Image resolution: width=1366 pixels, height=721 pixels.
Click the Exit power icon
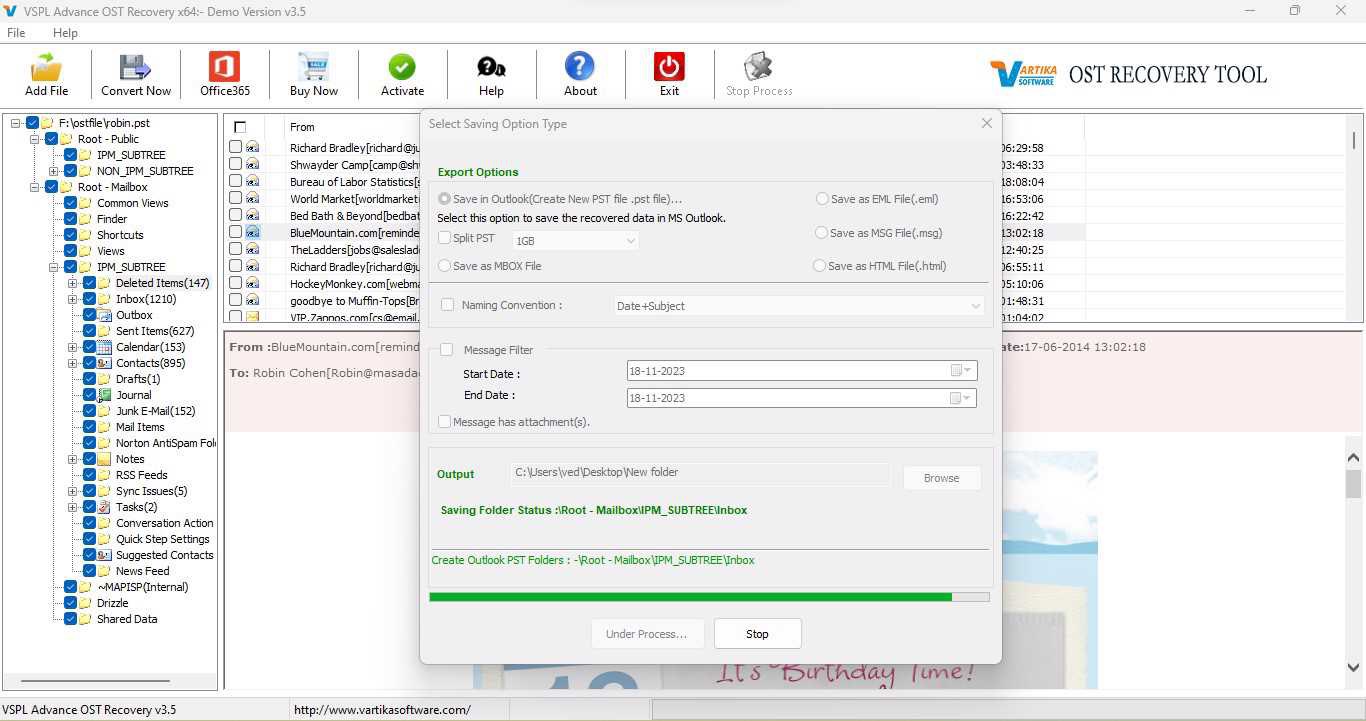point(669,67)
